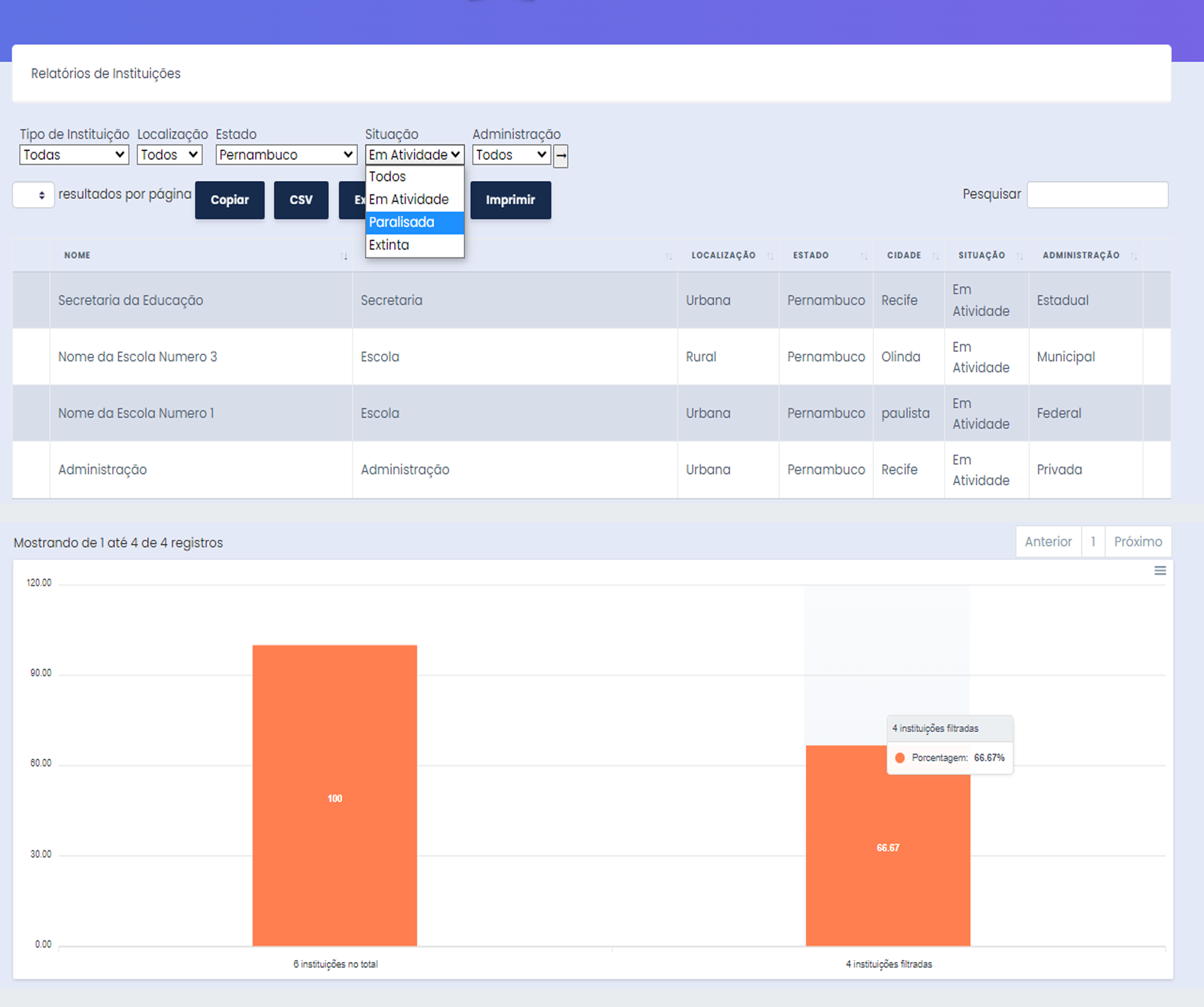Sort table by Nome column arrows
The image size is (1204, 1007).
(x=343, y=256)
